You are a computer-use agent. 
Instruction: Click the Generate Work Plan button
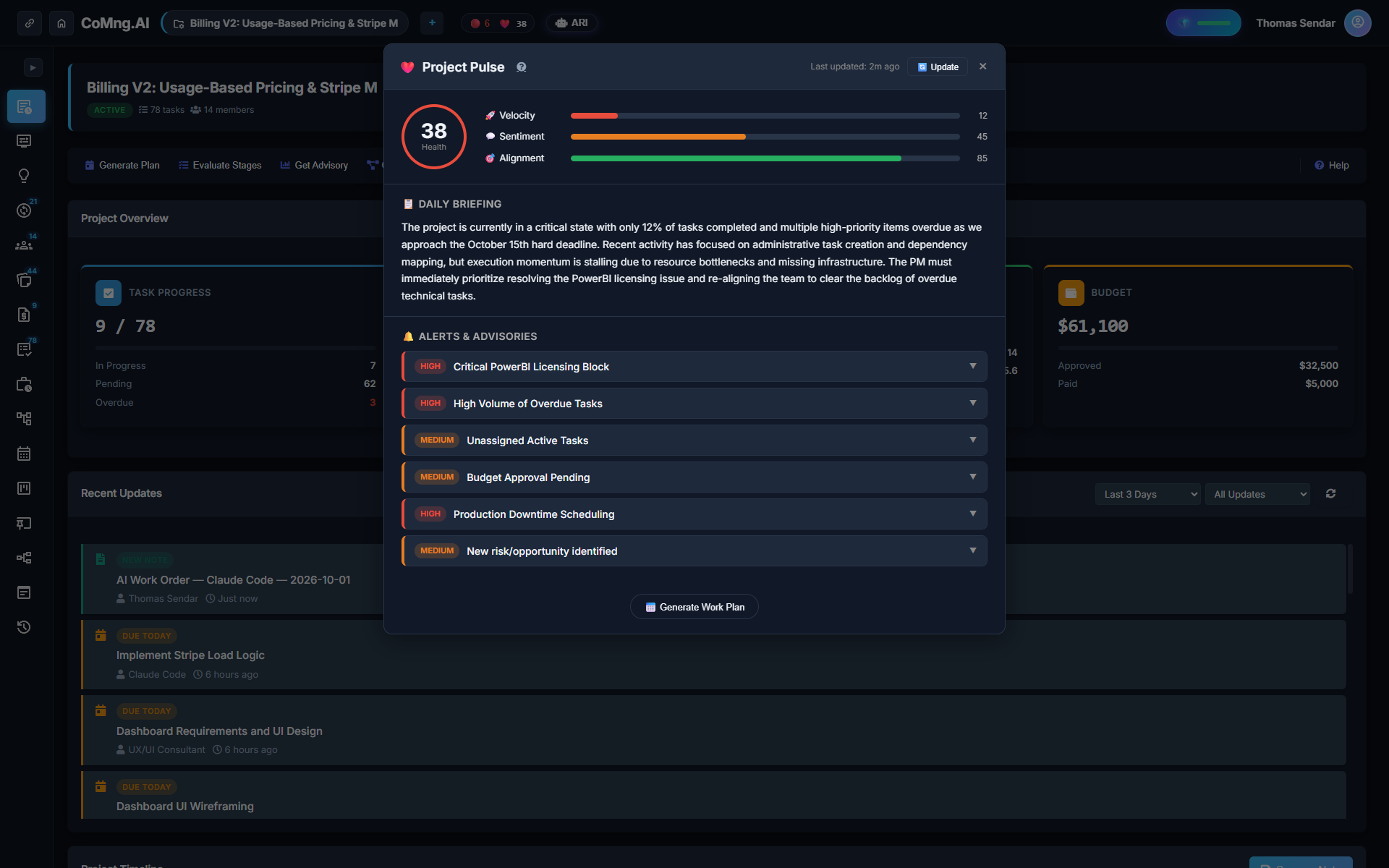tap(694, 607)
